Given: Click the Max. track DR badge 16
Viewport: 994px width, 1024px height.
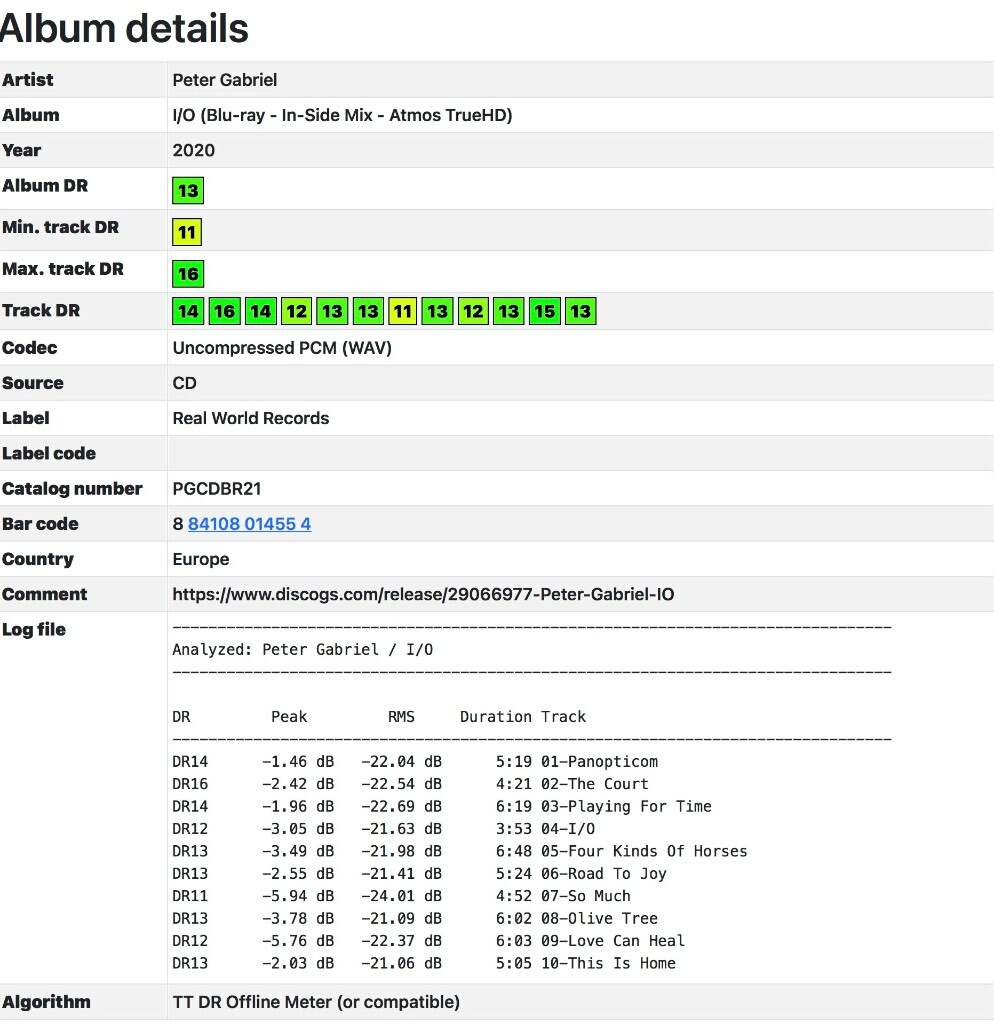Looking at the screenshot, I should (x=188, y=274).
